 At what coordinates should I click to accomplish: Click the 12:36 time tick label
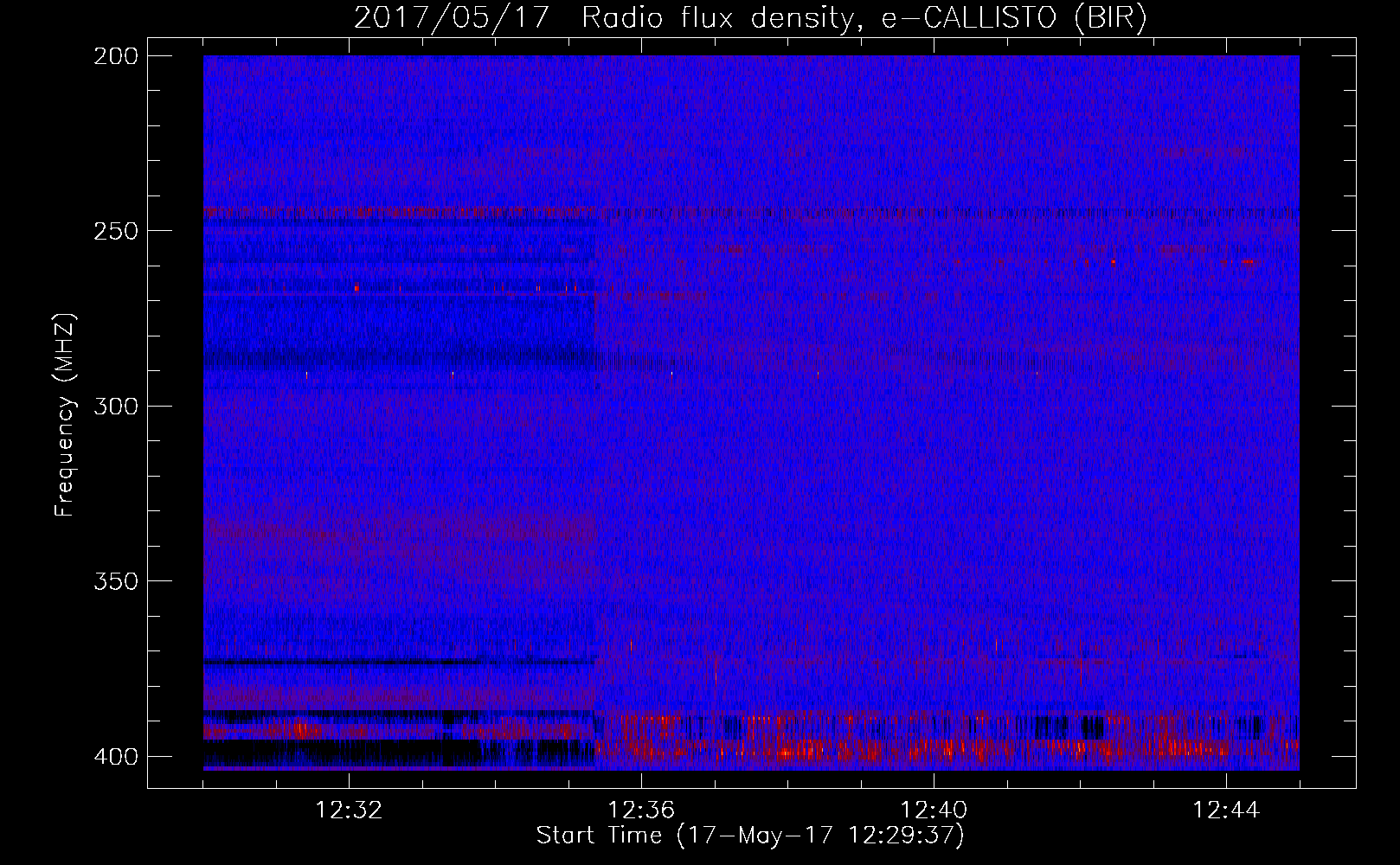641,811
